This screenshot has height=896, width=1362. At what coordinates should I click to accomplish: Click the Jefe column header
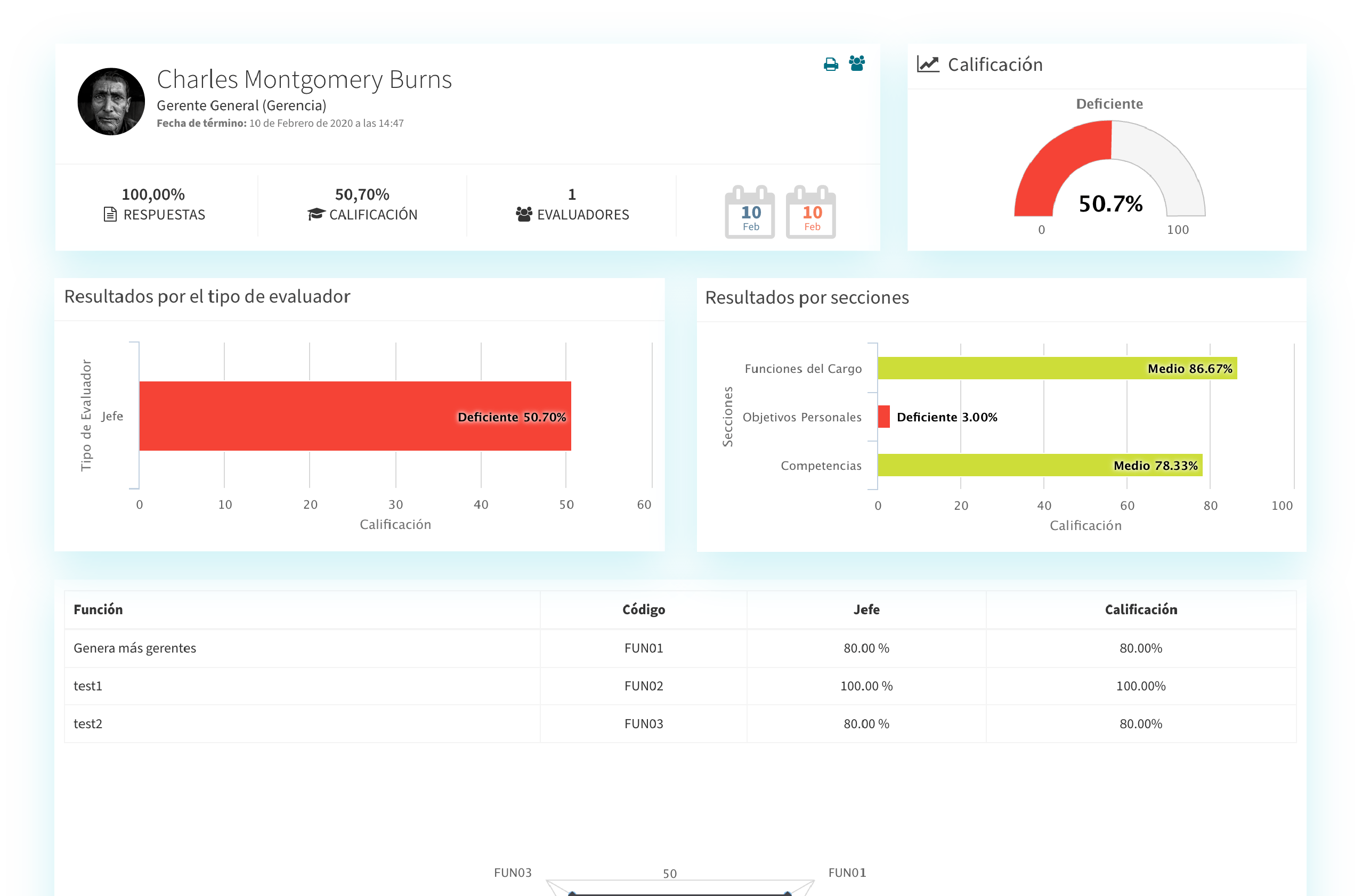pyautogui.click(x=866, y=609)
